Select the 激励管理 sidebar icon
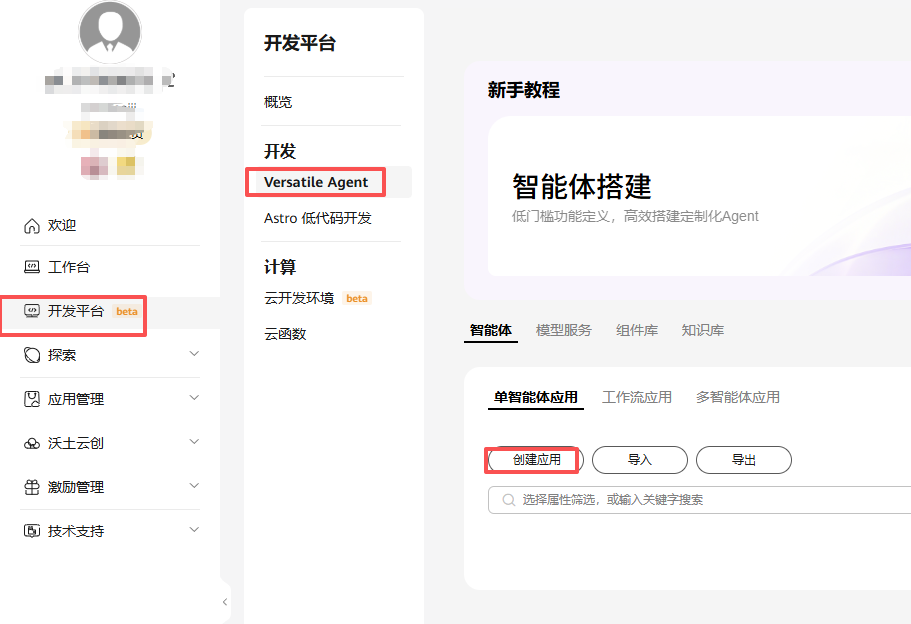Screen dimensions: 911x624 (x=29, y=487)
